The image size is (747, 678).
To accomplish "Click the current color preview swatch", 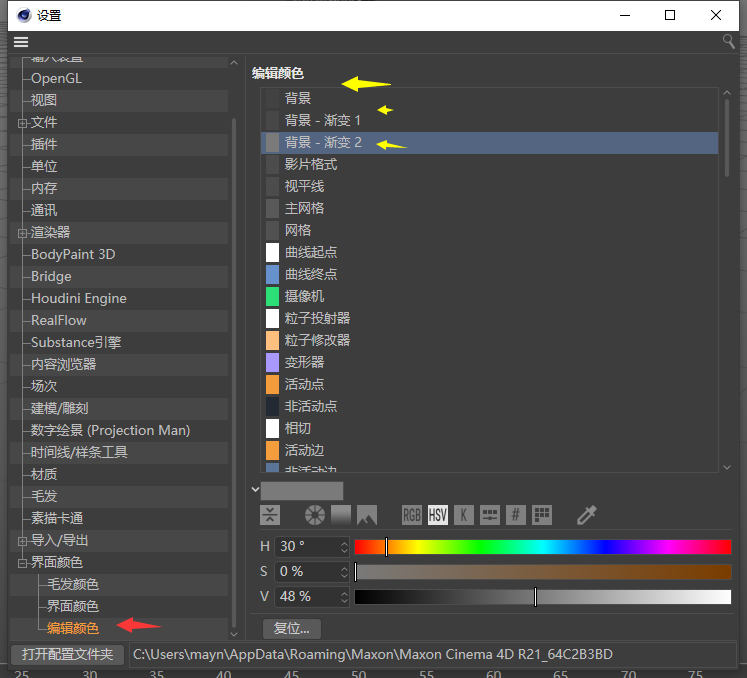I will coord(302,490).
